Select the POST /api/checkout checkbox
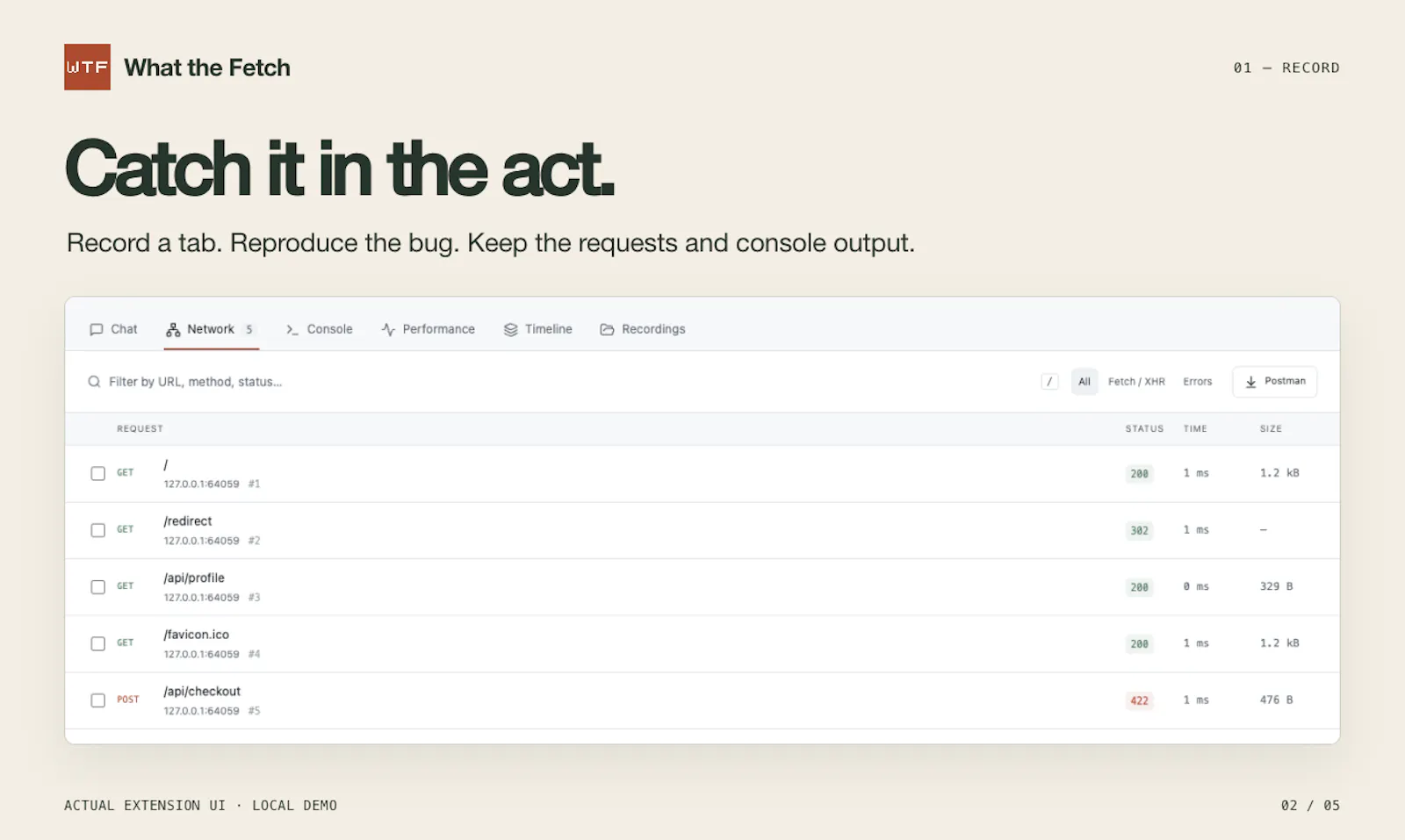1405x840 pixels. click(x=97, y=700)
